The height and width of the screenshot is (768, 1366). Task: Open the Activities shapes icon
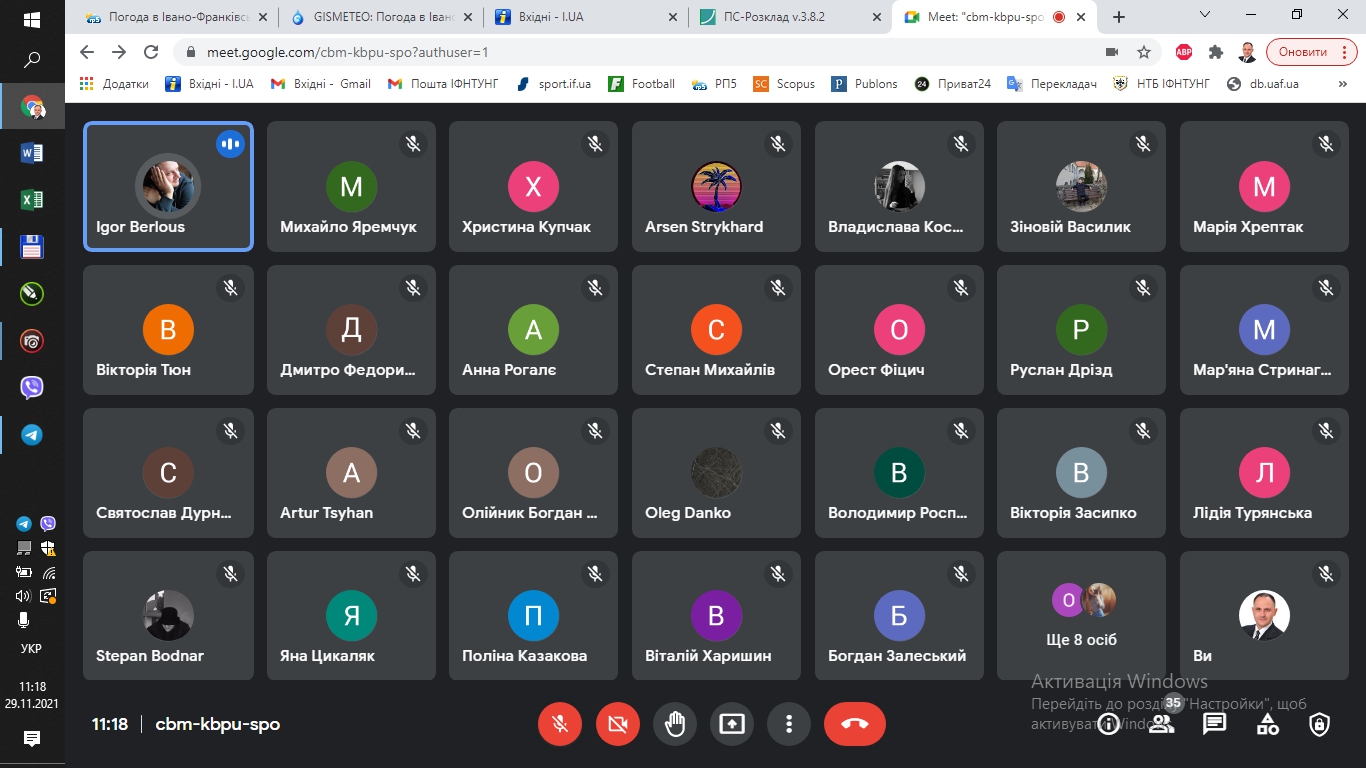(x=1267, y=724)
